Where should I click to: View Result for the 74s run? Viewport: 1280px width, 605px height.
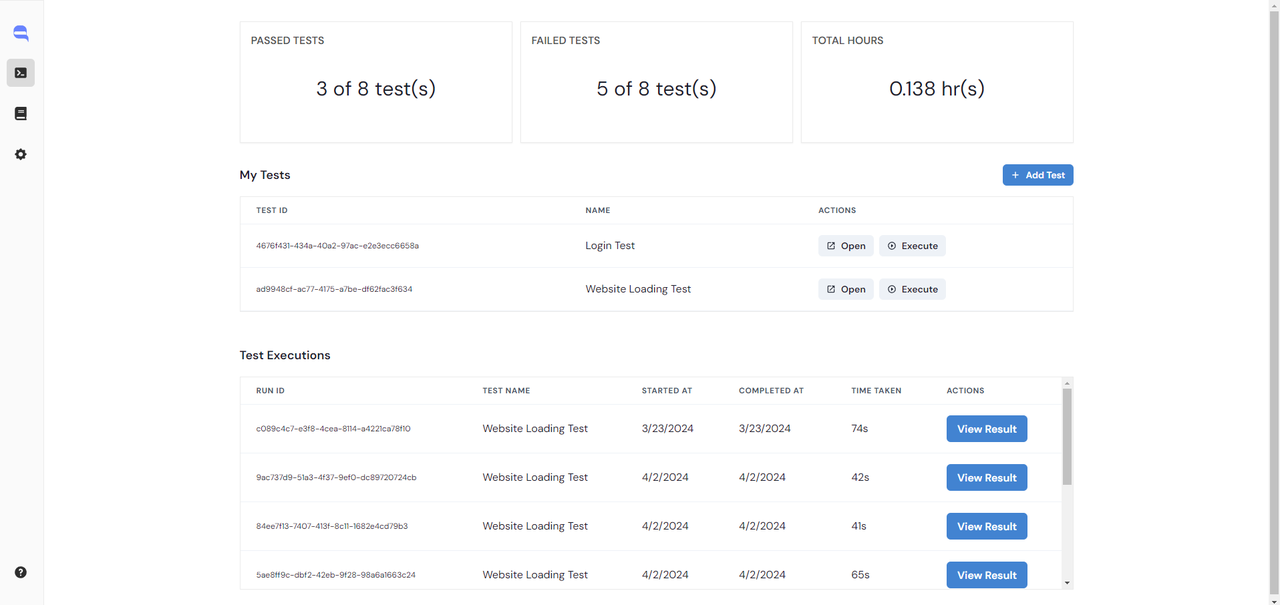pos(987,429)
